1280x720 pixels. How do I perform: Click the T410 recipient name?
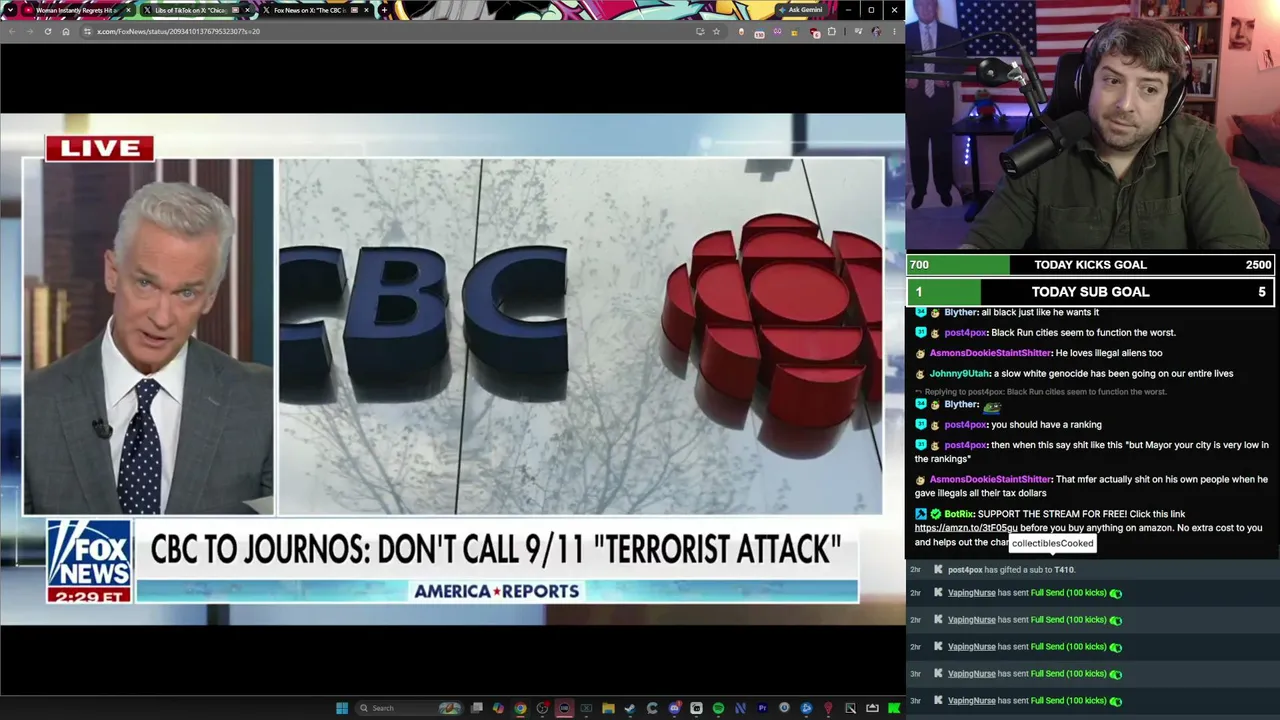pyautogui.click(x=1063, y=570)
